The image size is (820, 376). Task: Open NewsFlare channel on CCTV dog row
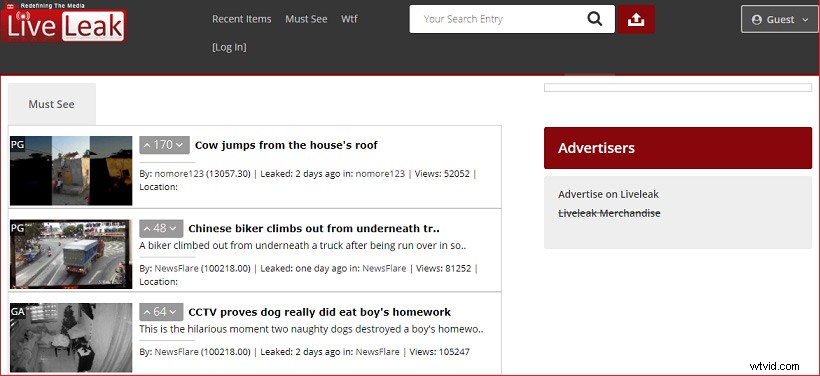tap(378, 352)
